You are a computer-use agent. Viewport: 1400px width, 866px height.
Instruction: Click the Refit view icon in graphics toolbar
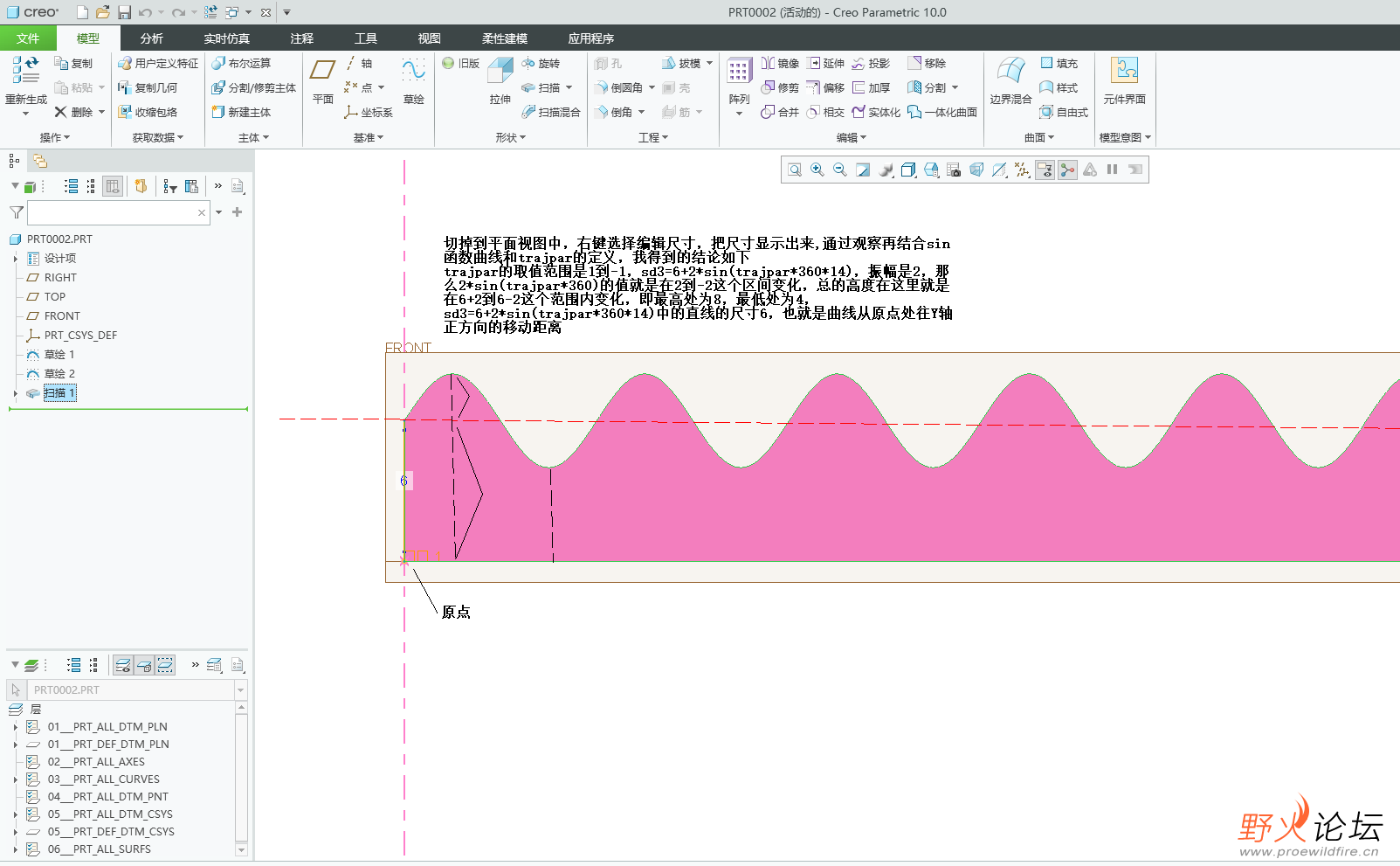795,170
